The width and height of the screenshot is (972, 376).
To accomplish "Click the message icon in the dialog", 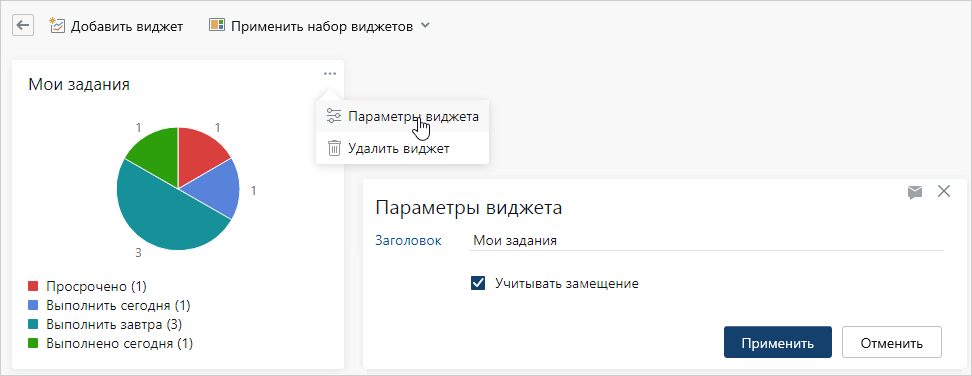I will 915,193.
